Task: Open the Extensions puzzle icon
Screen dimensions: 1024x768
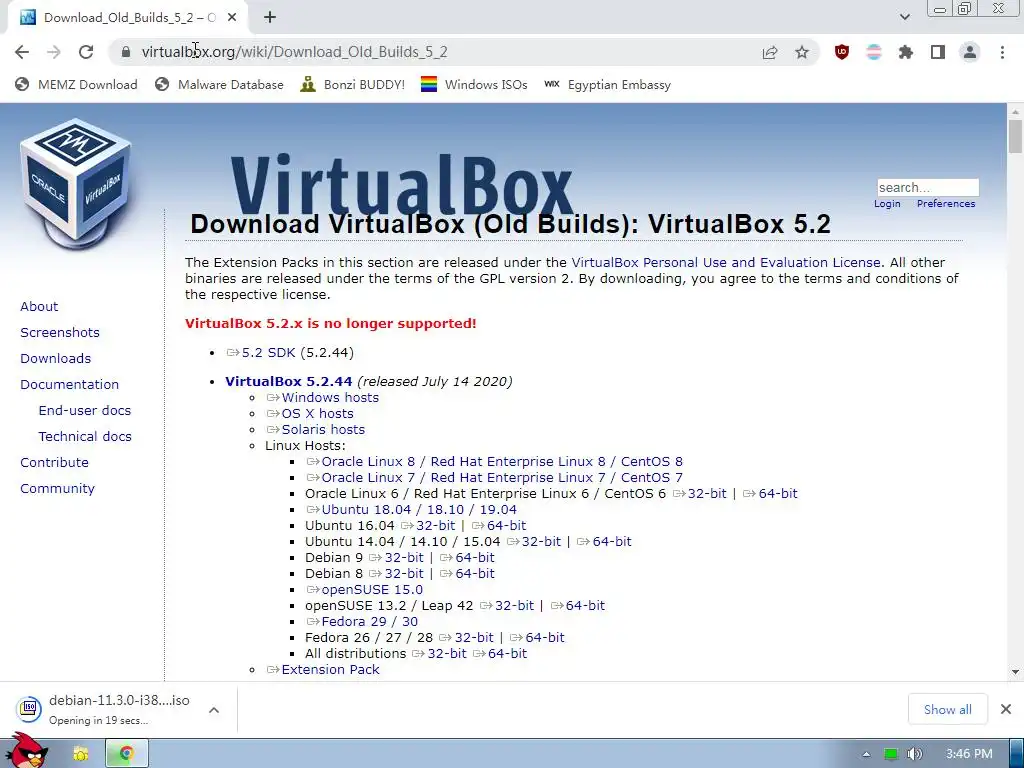Action: coord(906,52)
